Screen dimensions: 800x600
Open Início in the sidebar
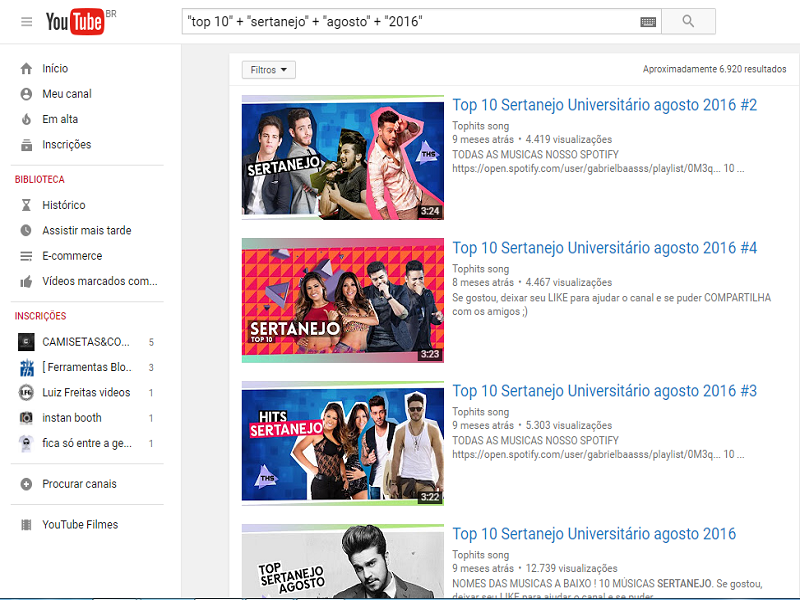(55, 68)
